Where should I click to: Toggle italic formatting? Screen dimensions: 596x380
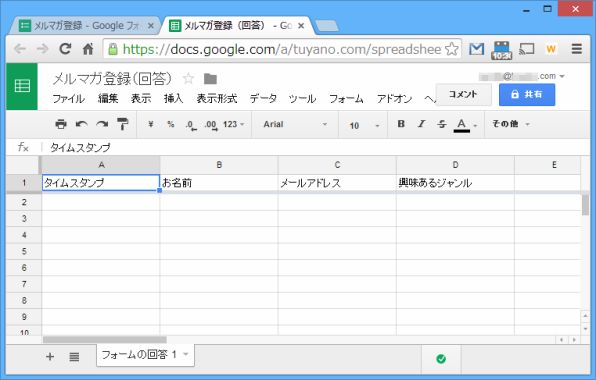point(421,124)
